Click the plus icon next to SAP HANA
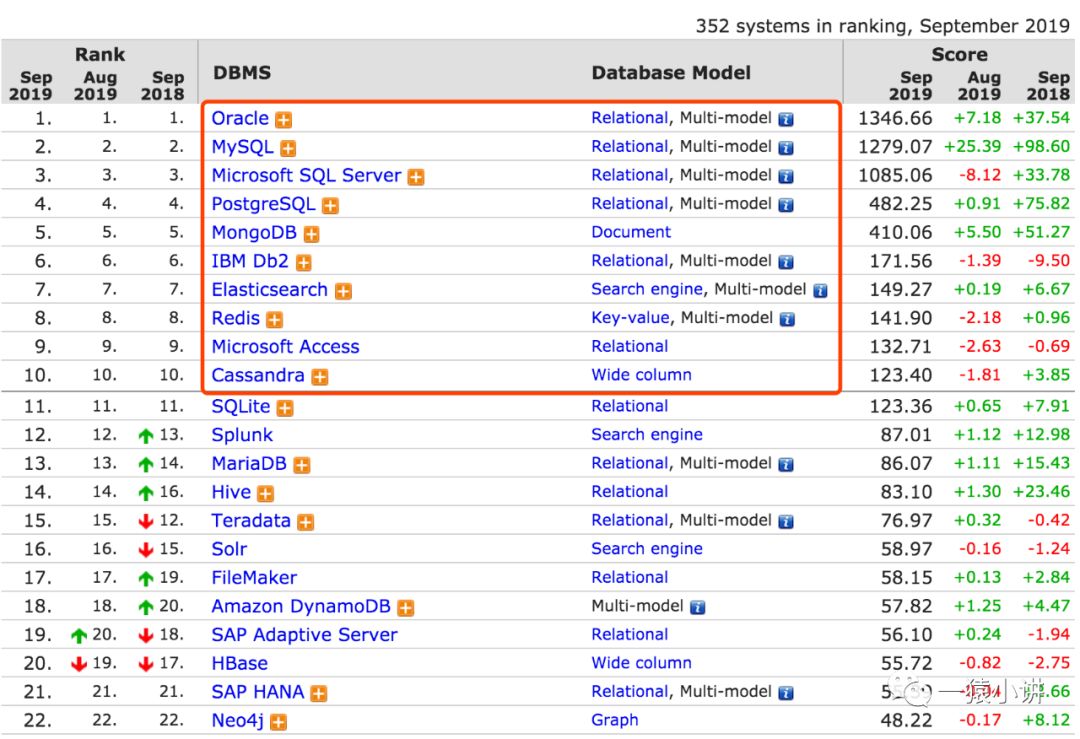 (x=319, y=693)
